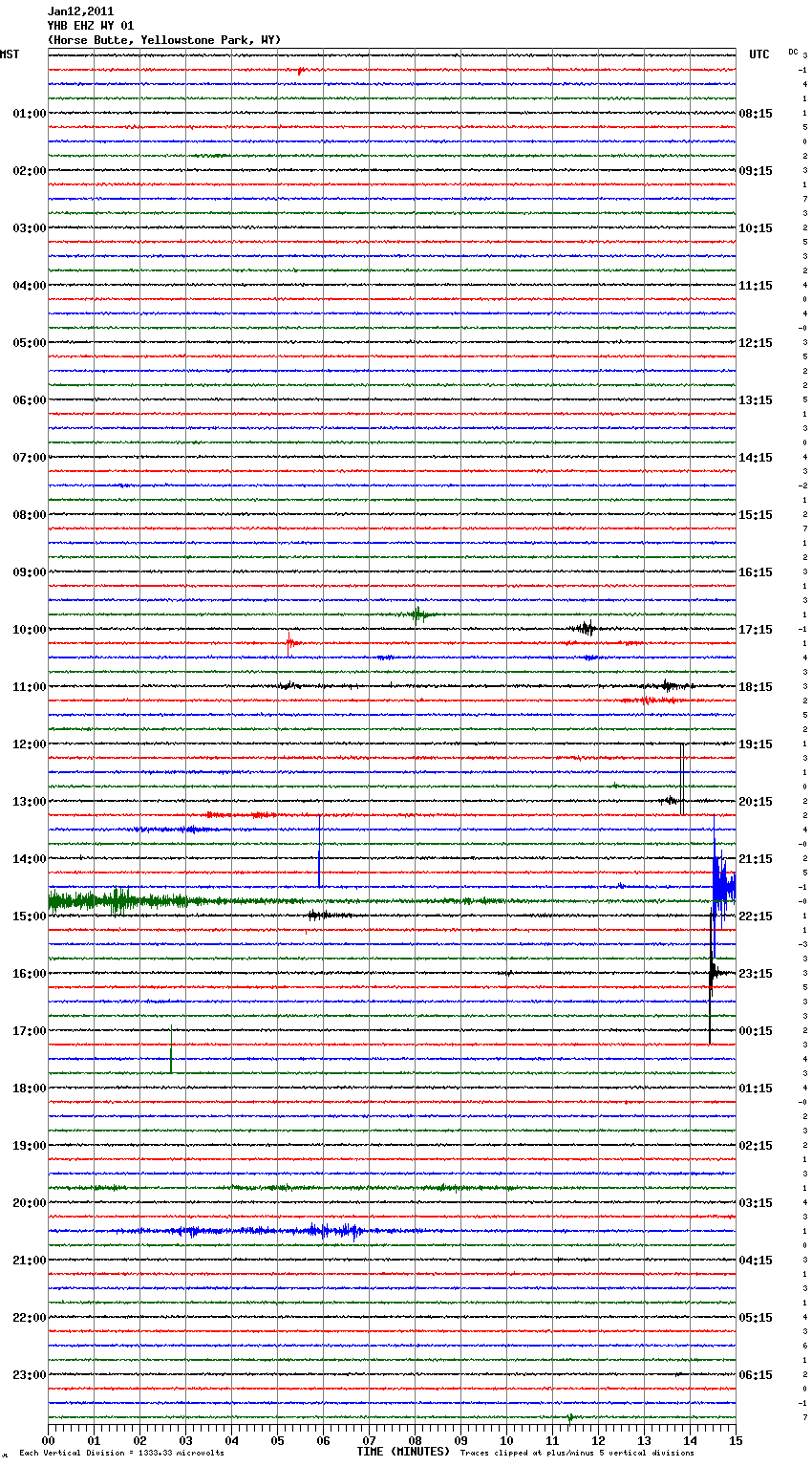This screenshot has width=812, height=1466.
Task: Click the '08:15' UTC time label
Action: 756,114
